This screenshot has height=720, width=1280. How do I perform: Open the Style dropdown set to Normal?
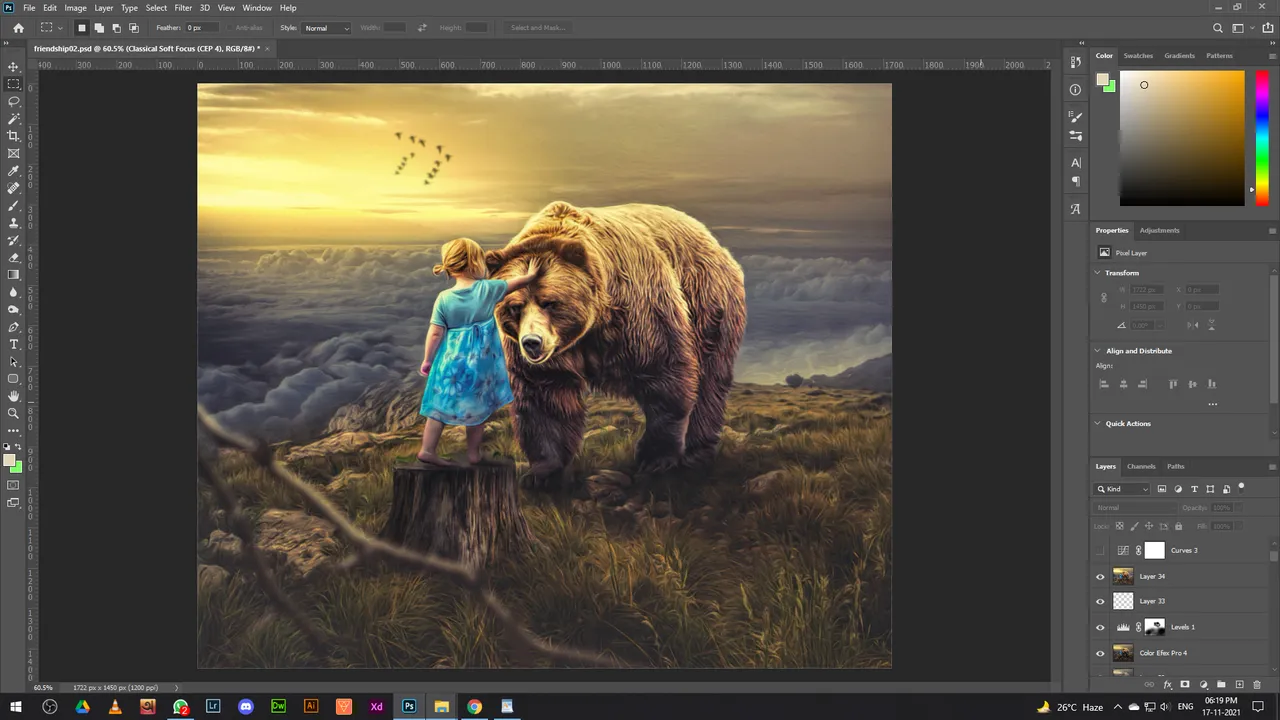(327, 28)
